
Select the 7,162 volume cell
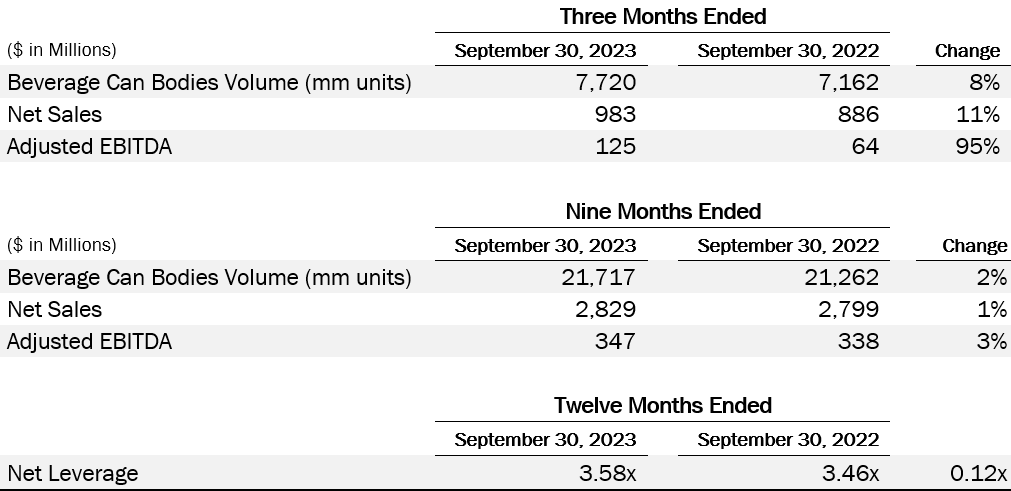pos(844,82)
